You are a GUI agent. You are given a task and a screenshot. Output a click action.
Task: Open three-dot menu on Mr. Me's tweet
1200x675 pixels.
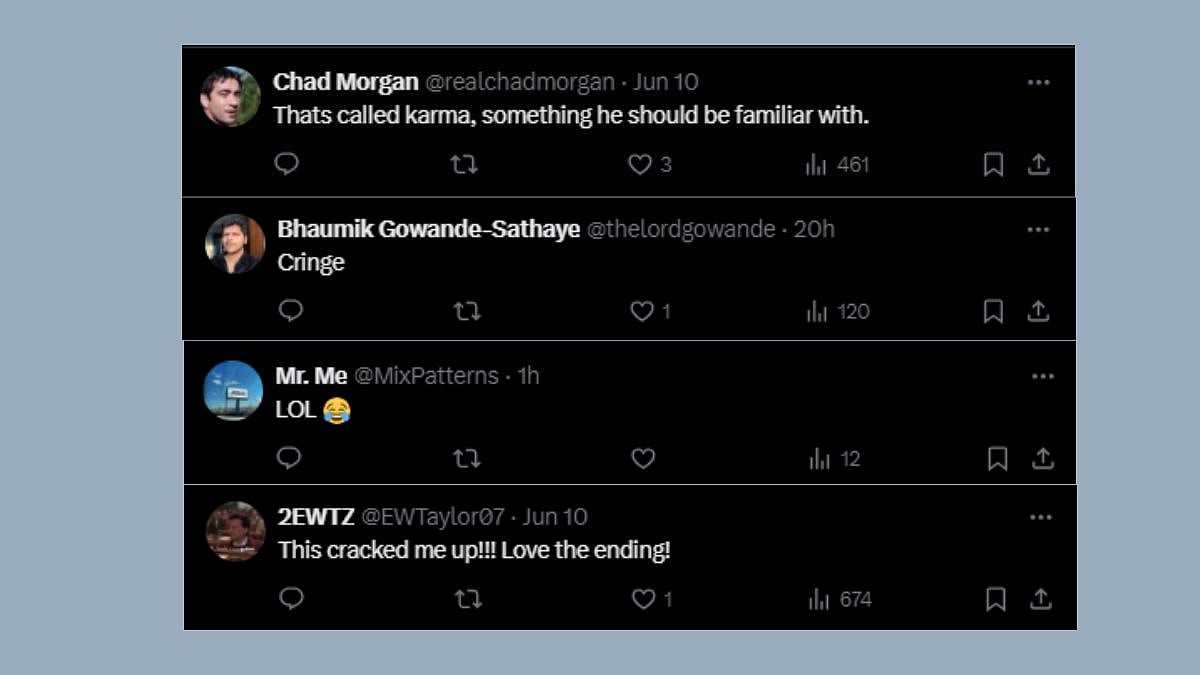[x=1043, y=376]
